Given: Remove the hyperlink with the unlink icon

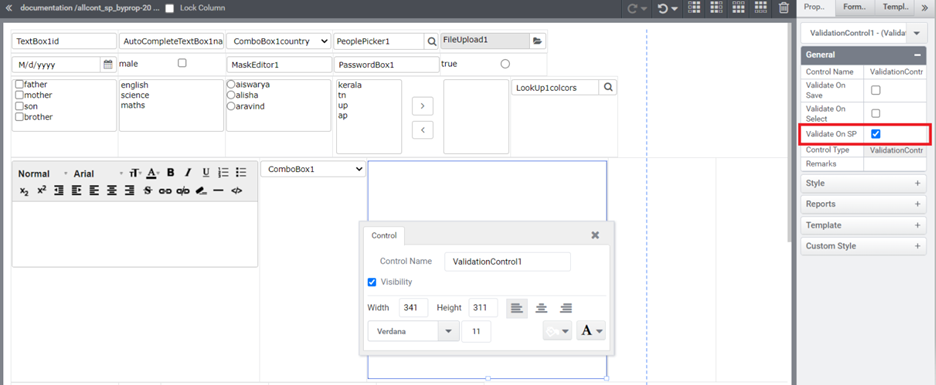Looking at the screenshot, I should (x=183, y=190).
